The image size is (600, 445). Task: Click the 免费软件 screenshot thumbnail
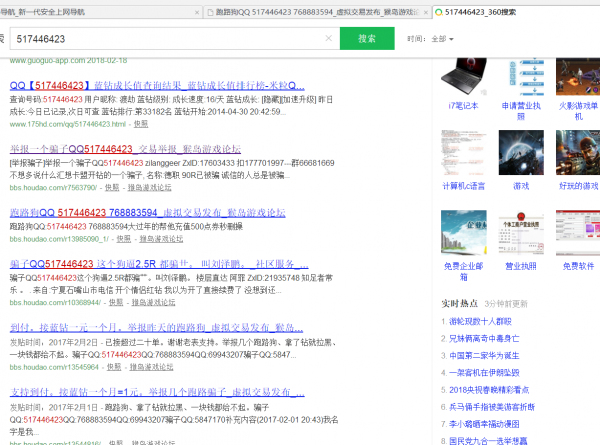(x=578, y=232)
